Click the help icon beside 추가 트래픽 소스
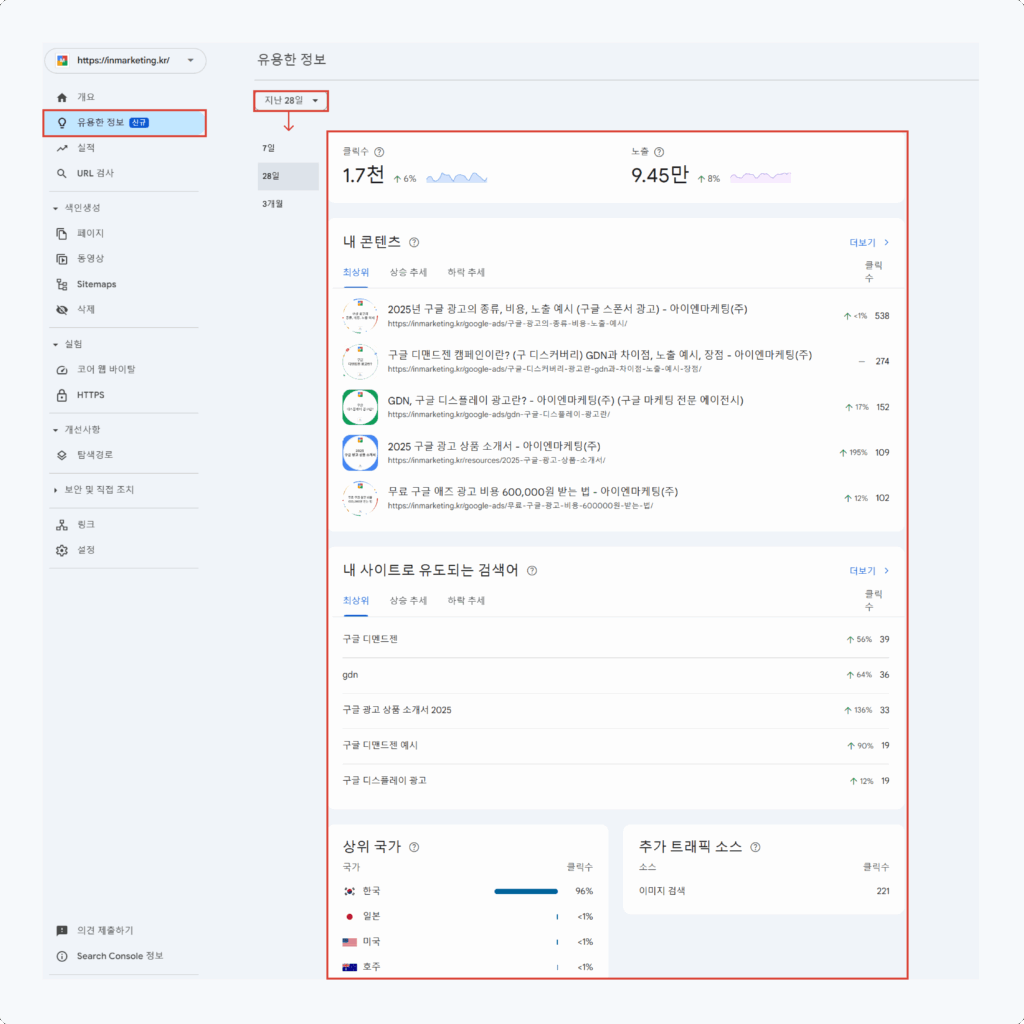 click(755, 847)
